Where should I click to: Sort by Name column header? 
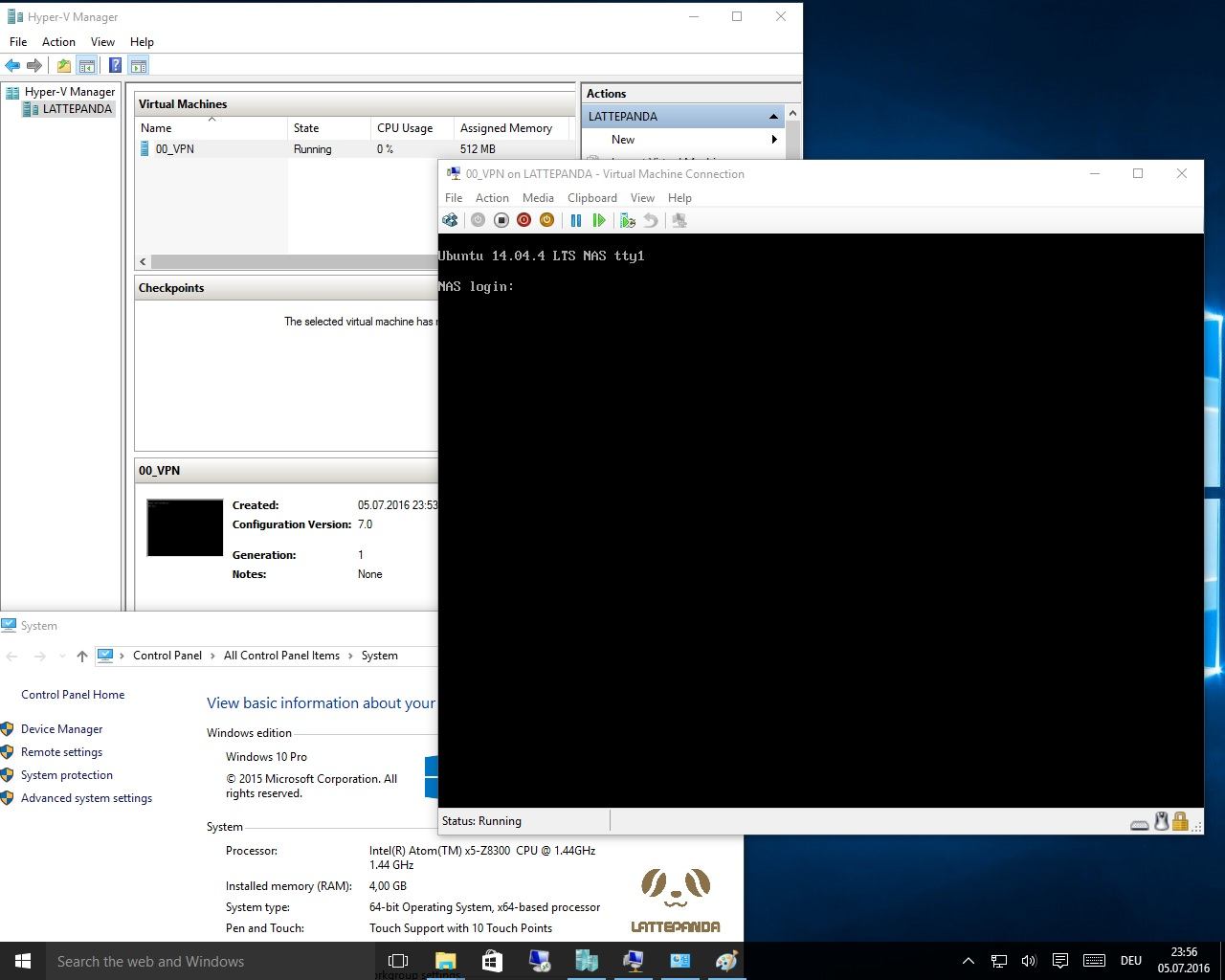(212, 128)
